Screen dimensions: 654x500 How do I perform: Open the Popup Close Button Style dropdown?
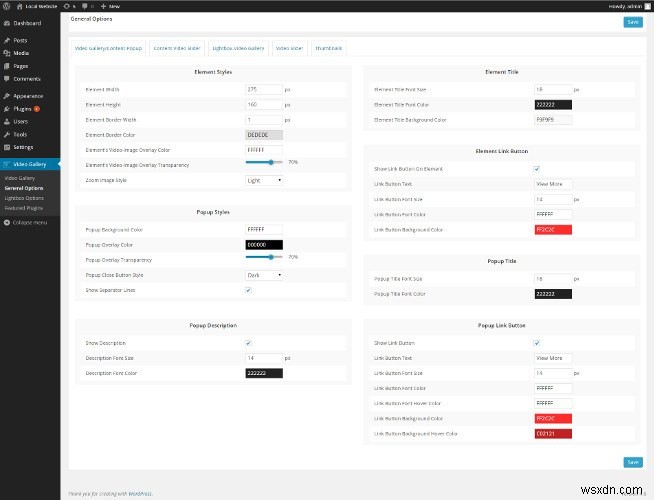[x=264, y=275]
